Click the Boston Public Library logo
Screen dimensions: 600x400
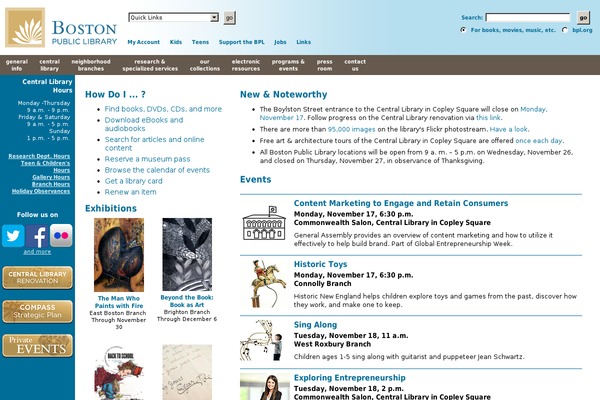(x=61, y=28)
